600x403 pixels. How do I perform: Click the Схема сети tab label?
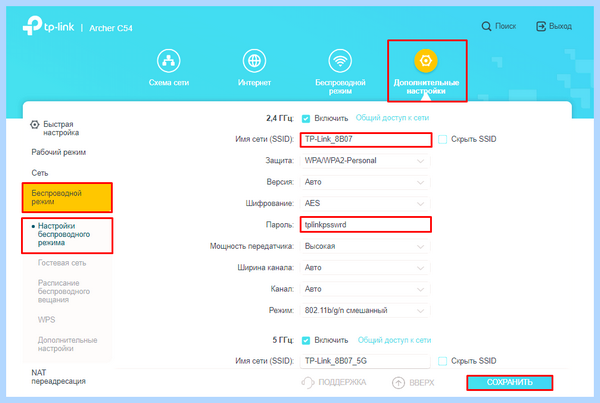point(169,83)
